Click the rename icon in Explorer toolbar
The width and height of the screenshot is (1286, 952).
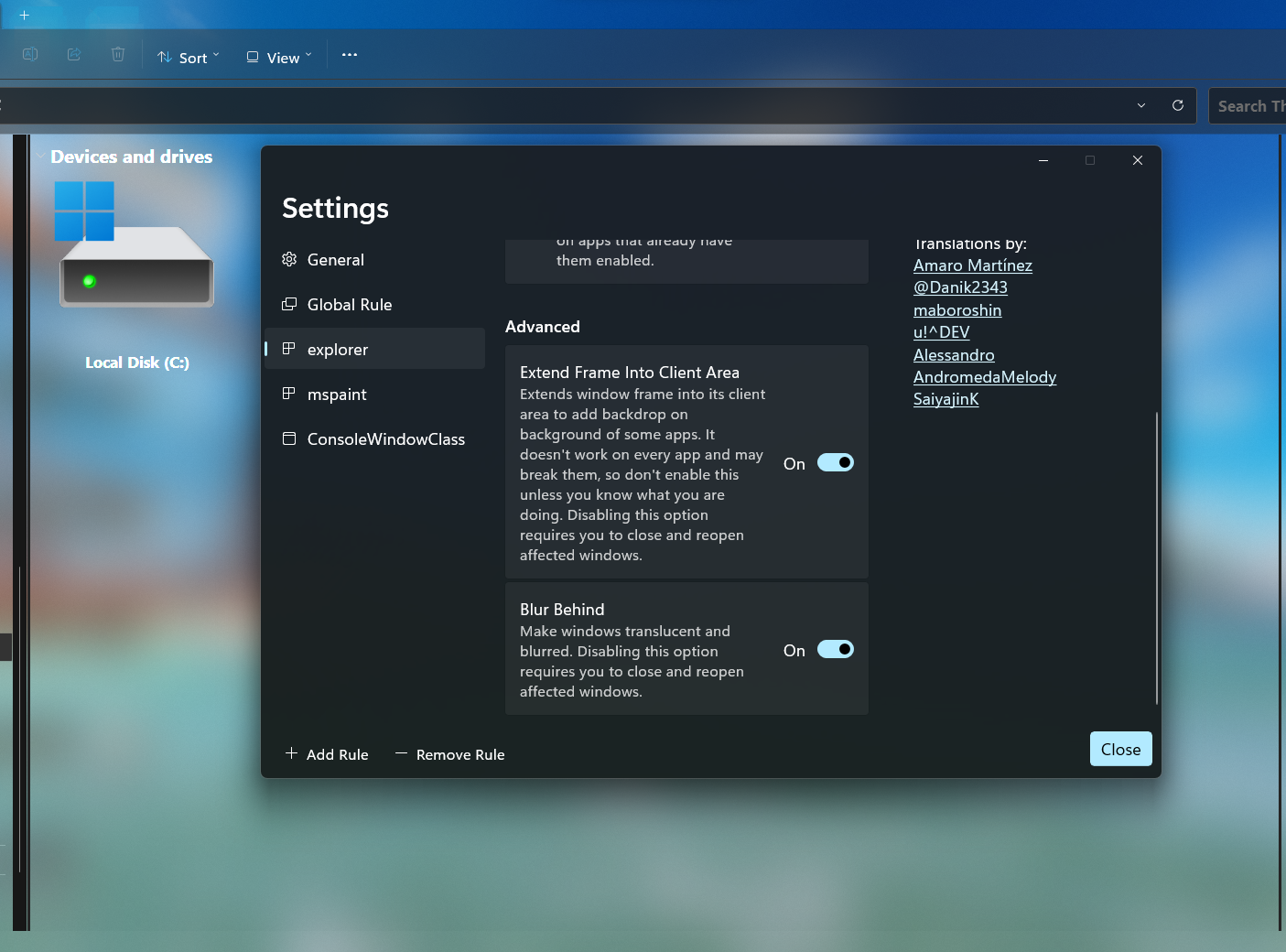(x=29, y=54)
